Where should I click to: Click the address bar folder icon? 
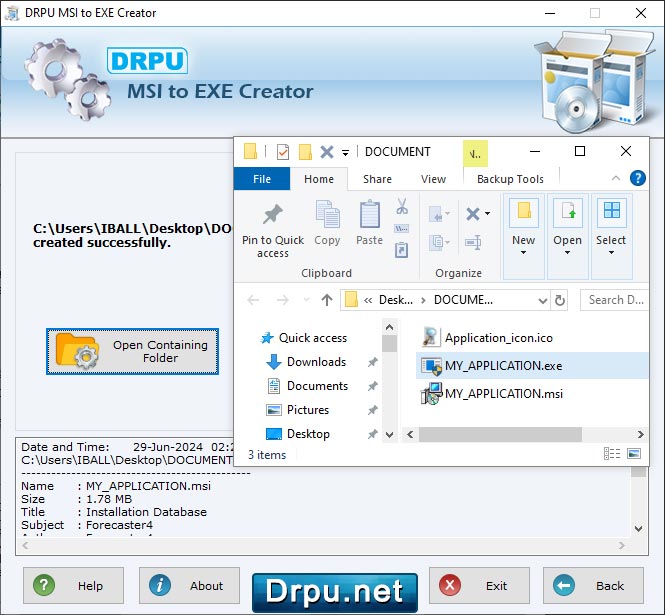coord(351,300)
